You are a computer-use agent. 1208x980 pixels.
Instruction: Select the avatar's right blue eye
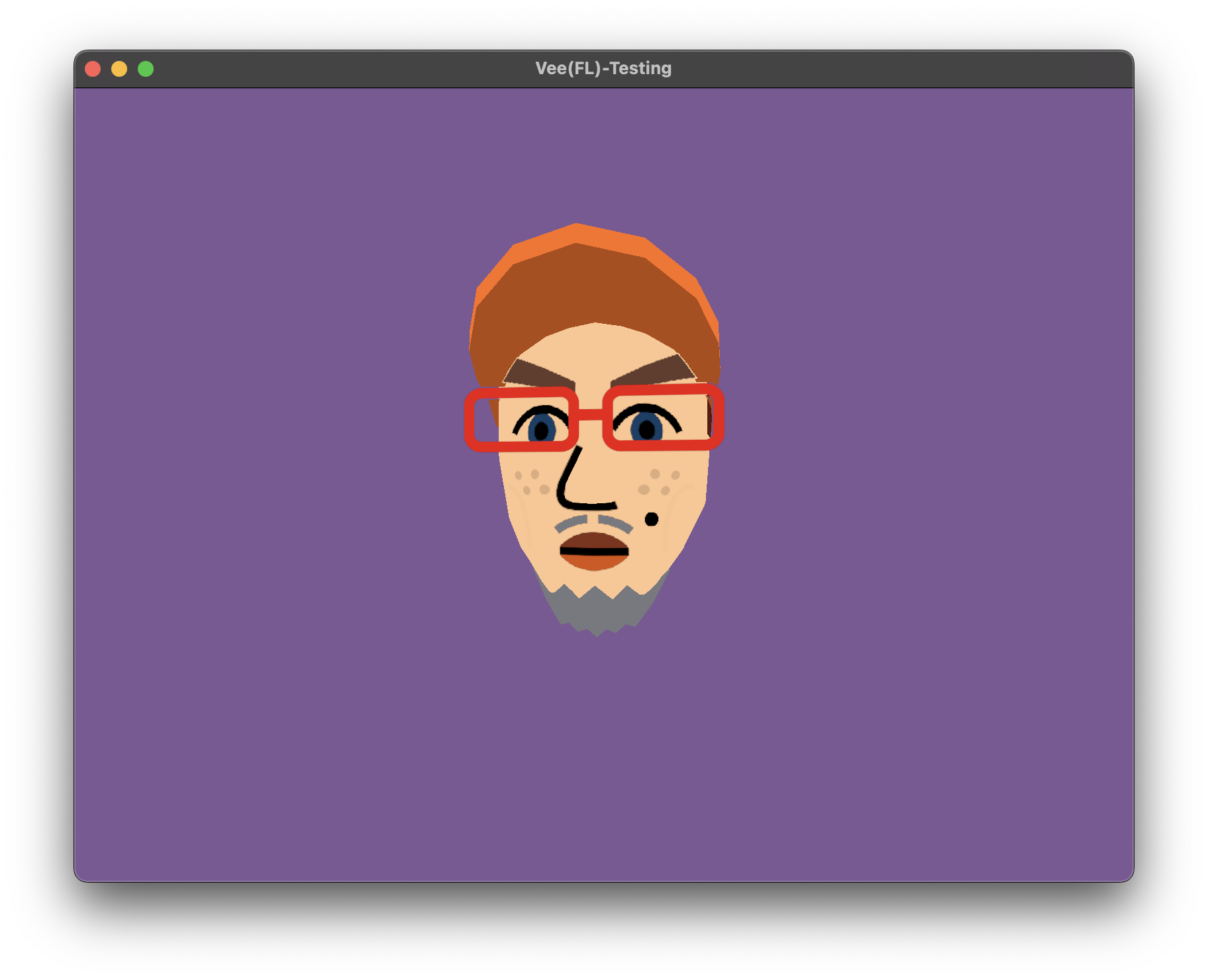(x=647, y=428)
